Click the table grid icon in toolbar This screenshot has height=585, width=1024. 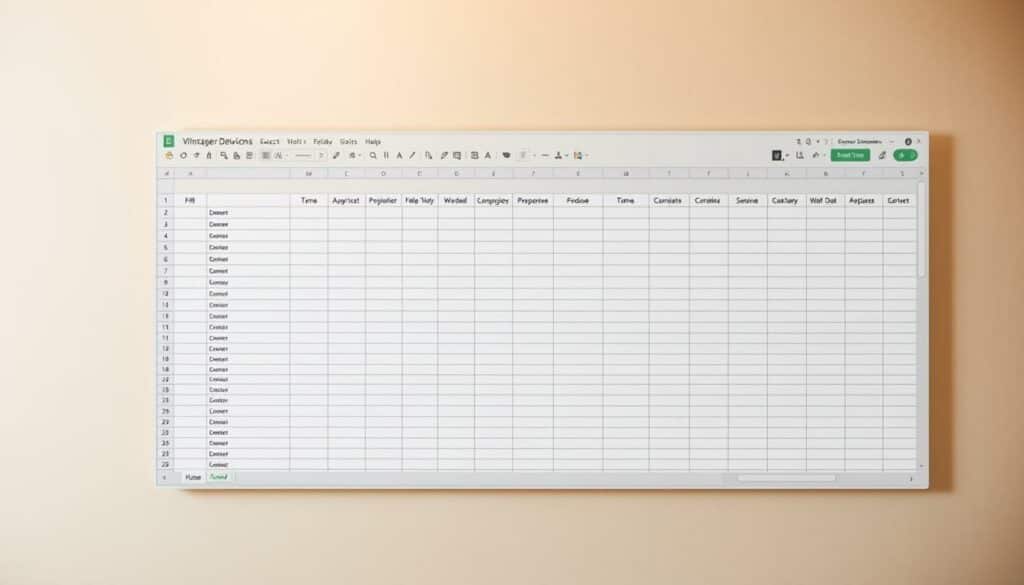pyautogui.click(x=475, y=155)
